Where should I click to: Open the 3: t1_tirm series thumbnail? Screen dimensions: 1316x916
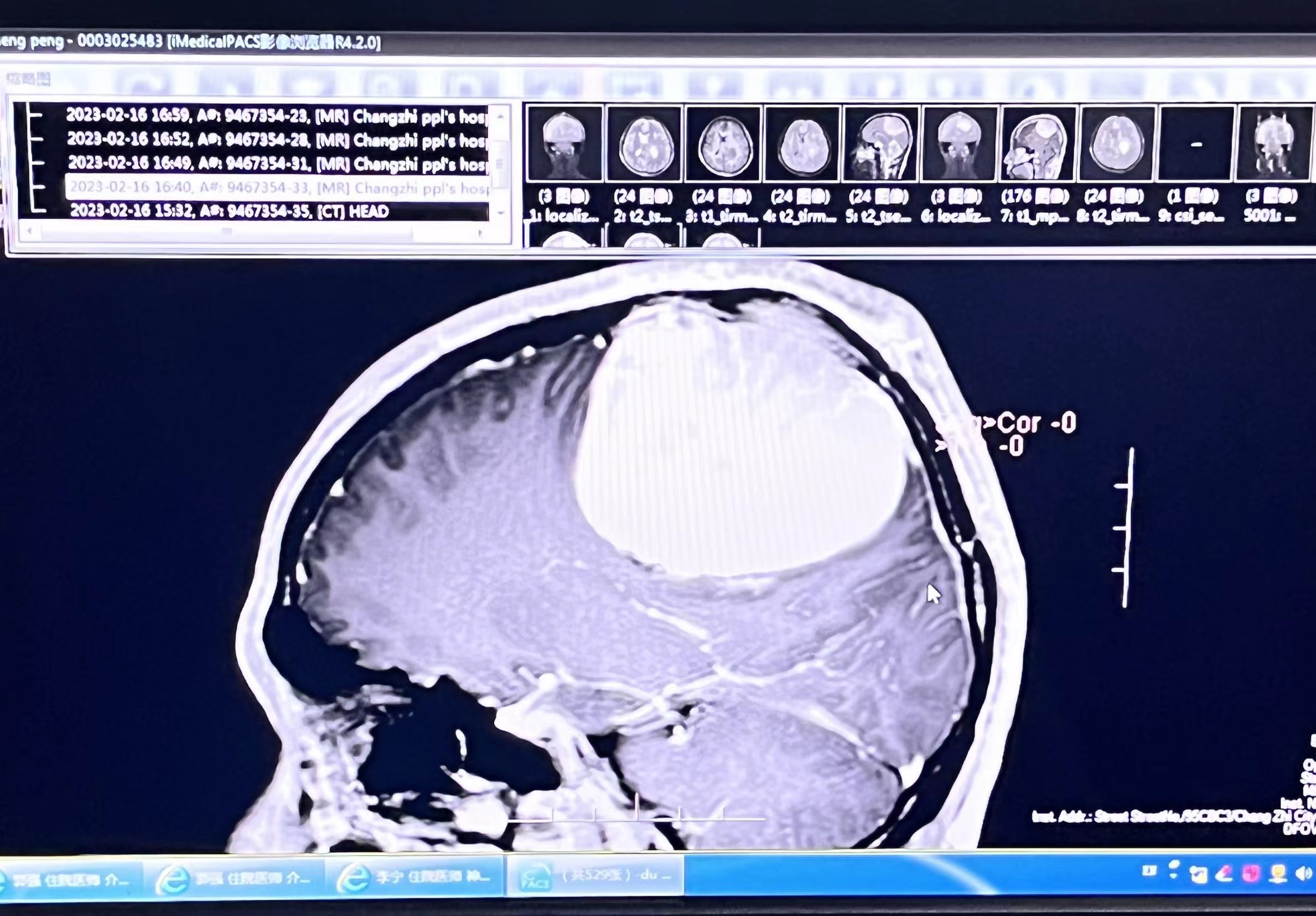pos(723,143)
